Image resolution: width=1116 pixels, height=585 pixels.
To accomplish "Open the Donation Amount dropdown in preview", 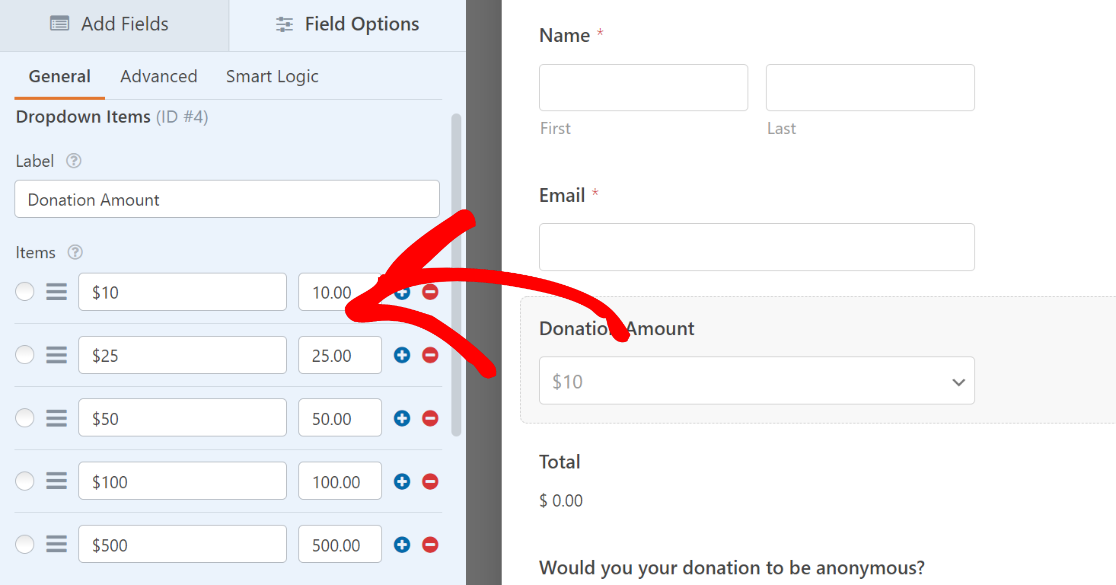I will tap(756, 381).
